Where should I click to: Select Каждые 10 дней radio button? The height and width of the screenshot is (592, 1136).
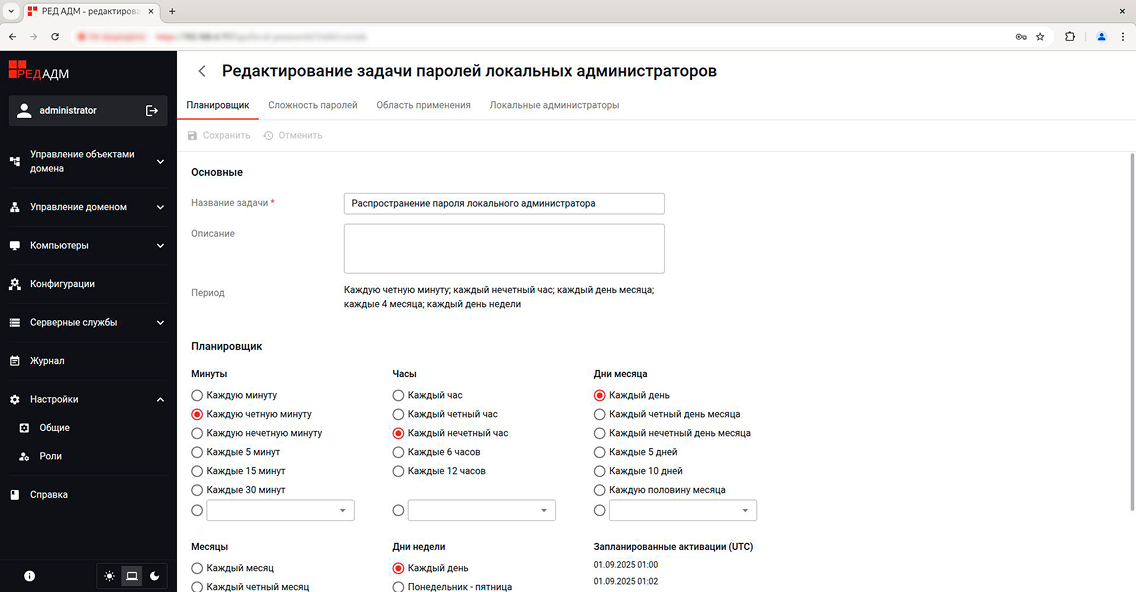tap(599, 471)
